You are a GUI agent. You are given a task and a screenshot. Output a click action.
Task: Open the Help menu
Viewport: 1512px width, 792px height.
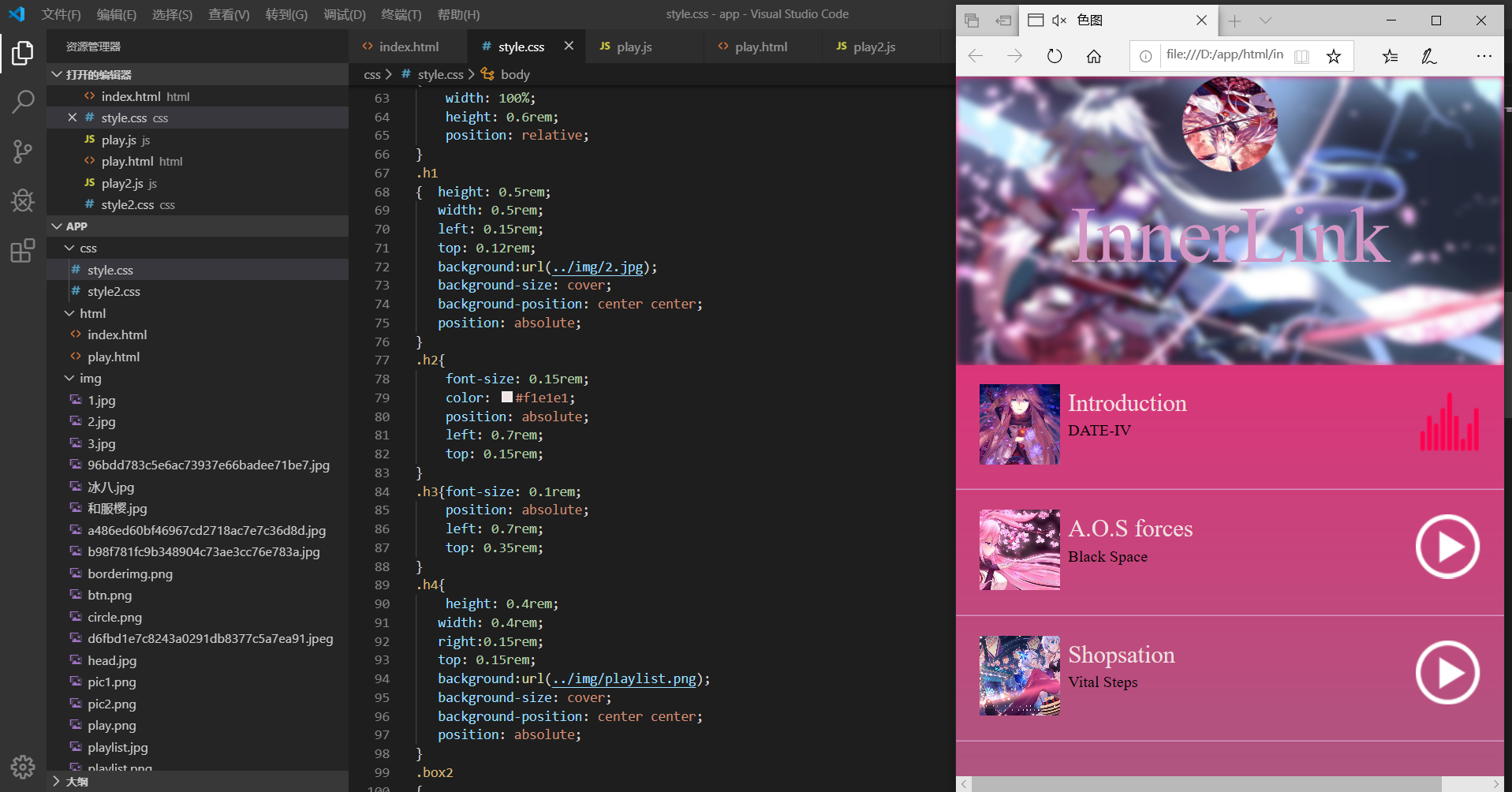[458, 14]
